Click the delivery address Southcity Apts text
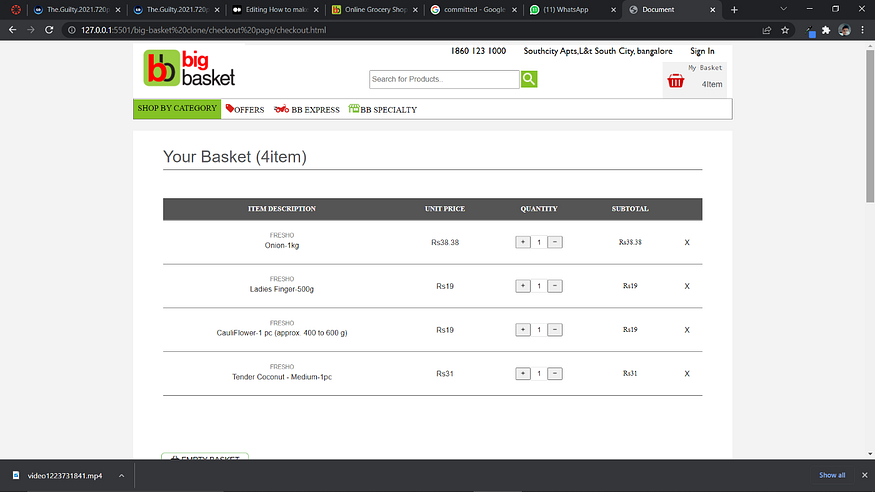This screenshot has width=875, height=492. click(598, 51)
